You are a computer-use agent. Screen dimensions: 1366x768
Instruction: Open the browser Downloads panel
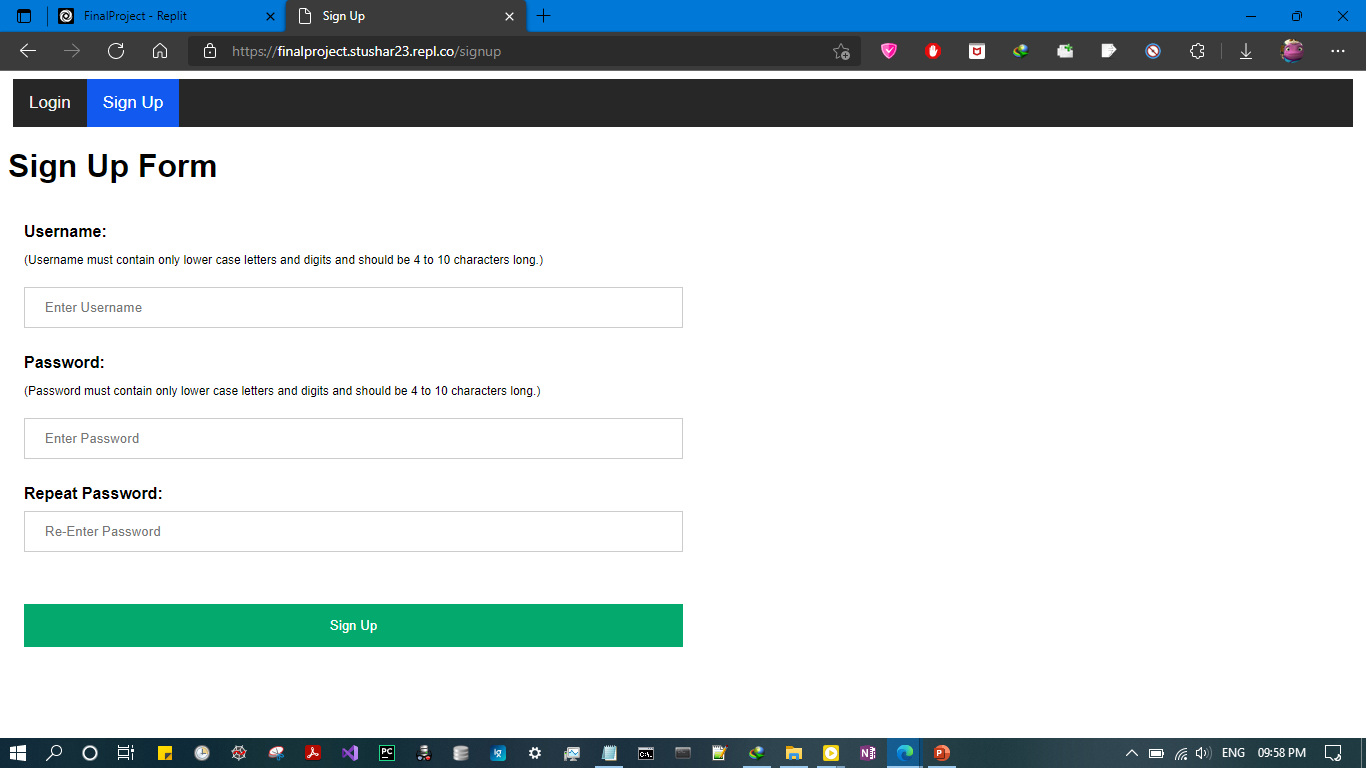(1246, 51)
